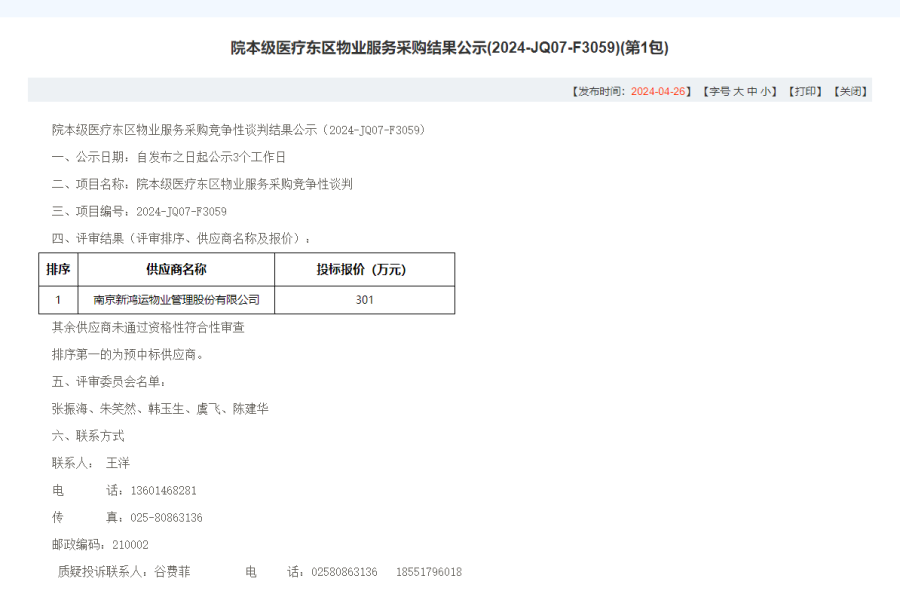The height and width of the screenshot is (600, 900).
Task: Click the 打印 print link
Action: coord(805,91)
